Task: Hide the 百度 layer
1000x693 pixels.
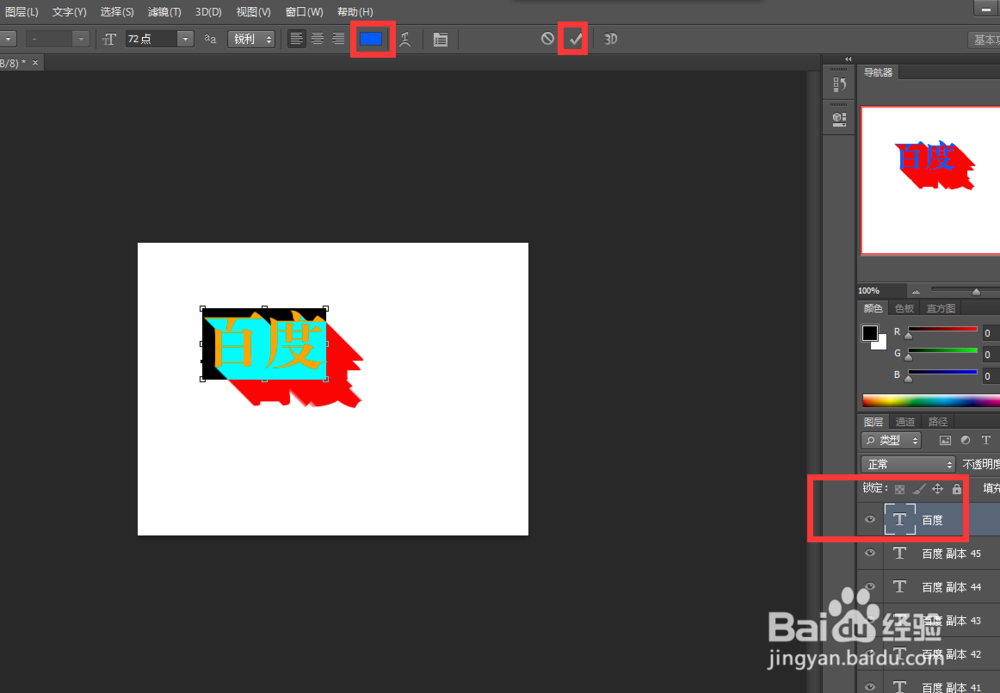Action: coord(870,520)
